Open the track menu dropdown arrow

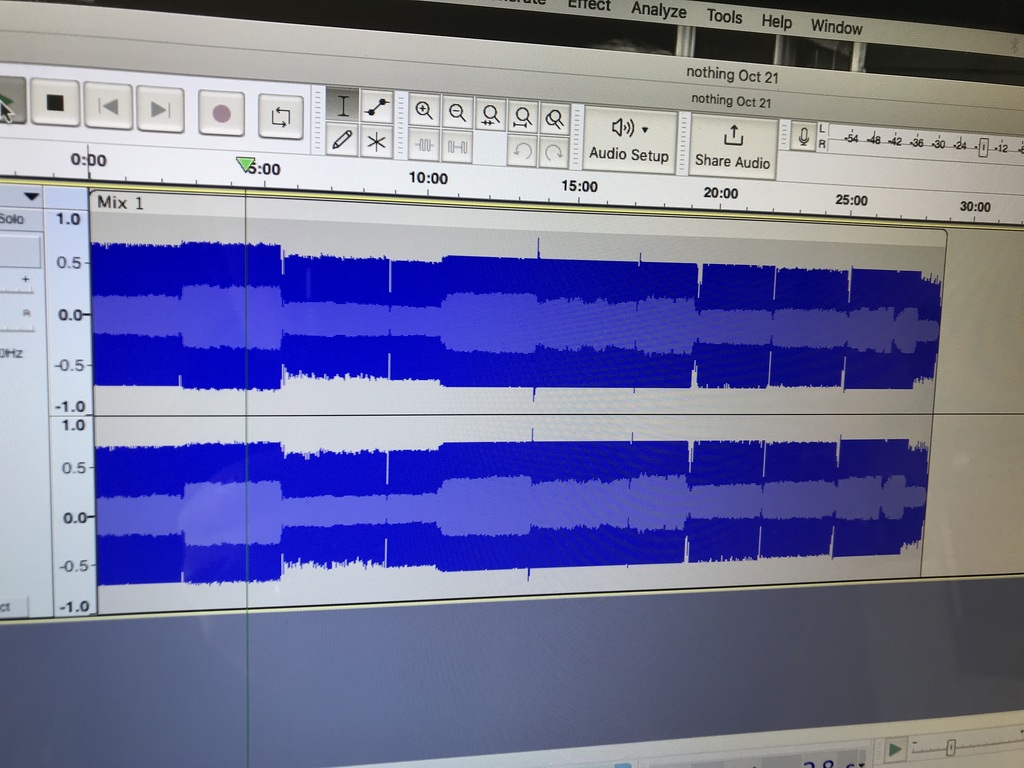click(x=31, y=196)
